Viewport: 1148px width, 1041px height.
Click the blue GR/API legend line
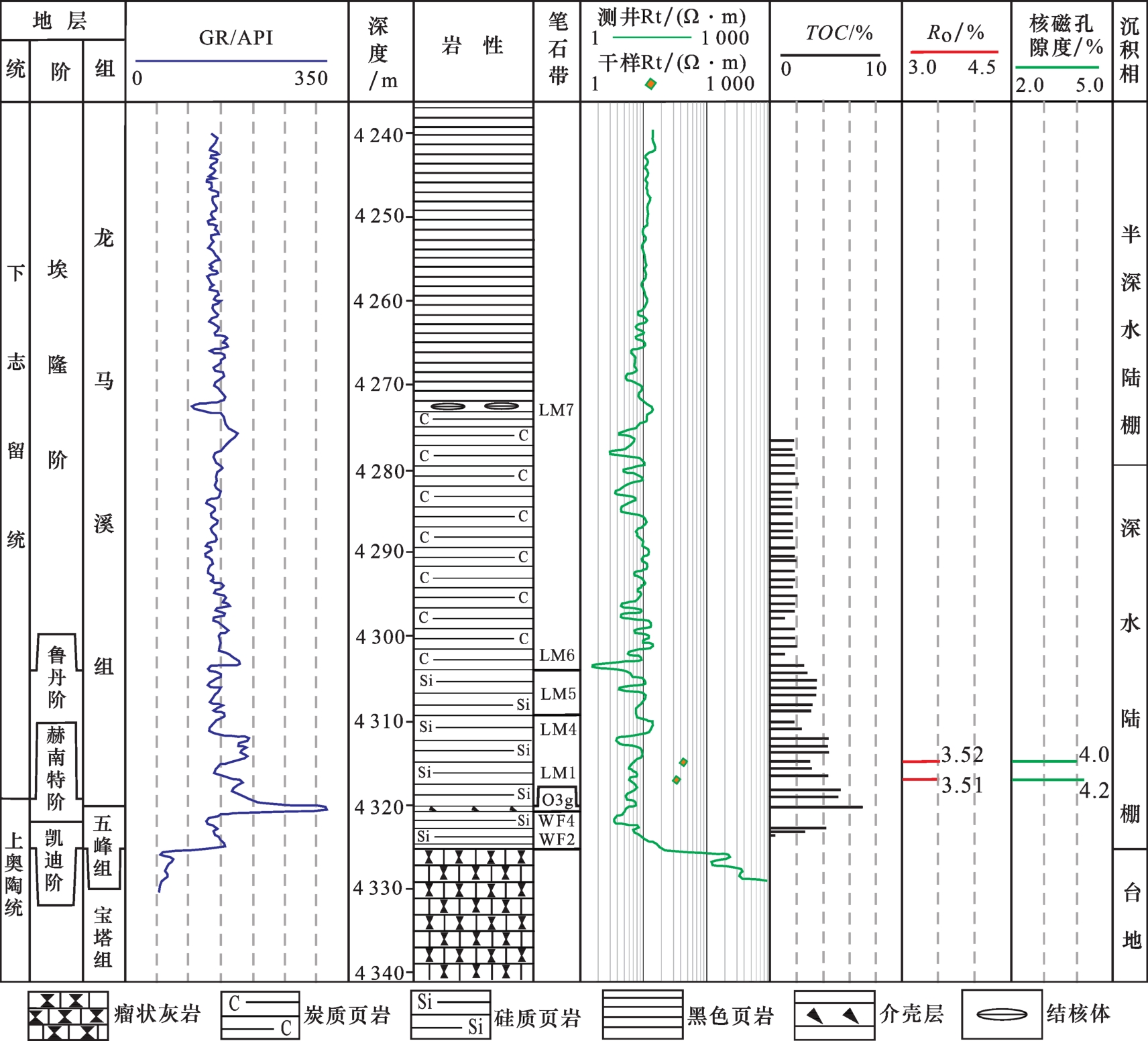pyautogui.click(x=231, y=61)
